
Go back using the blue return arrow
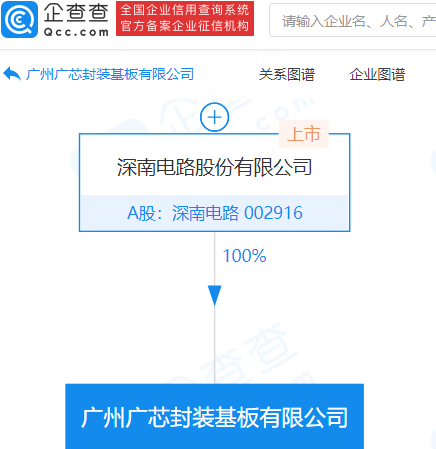click(x=12, y=74)
